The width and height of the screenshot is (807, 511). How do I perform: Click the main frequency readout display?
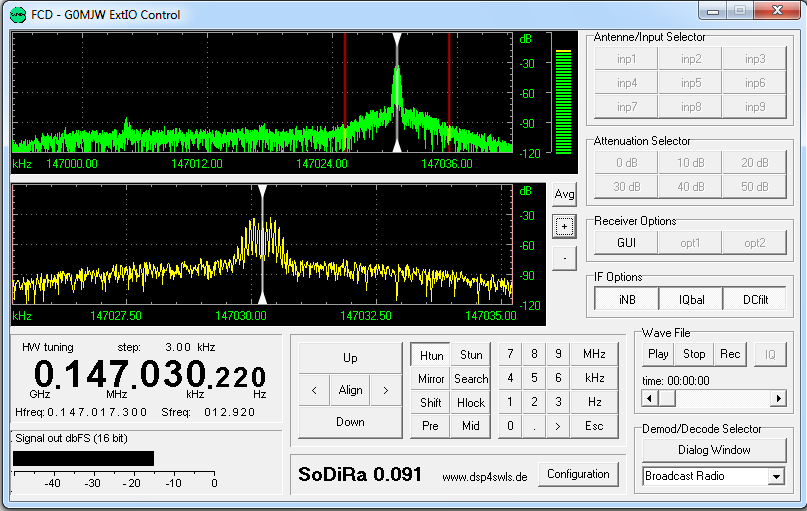coord(150,376)
